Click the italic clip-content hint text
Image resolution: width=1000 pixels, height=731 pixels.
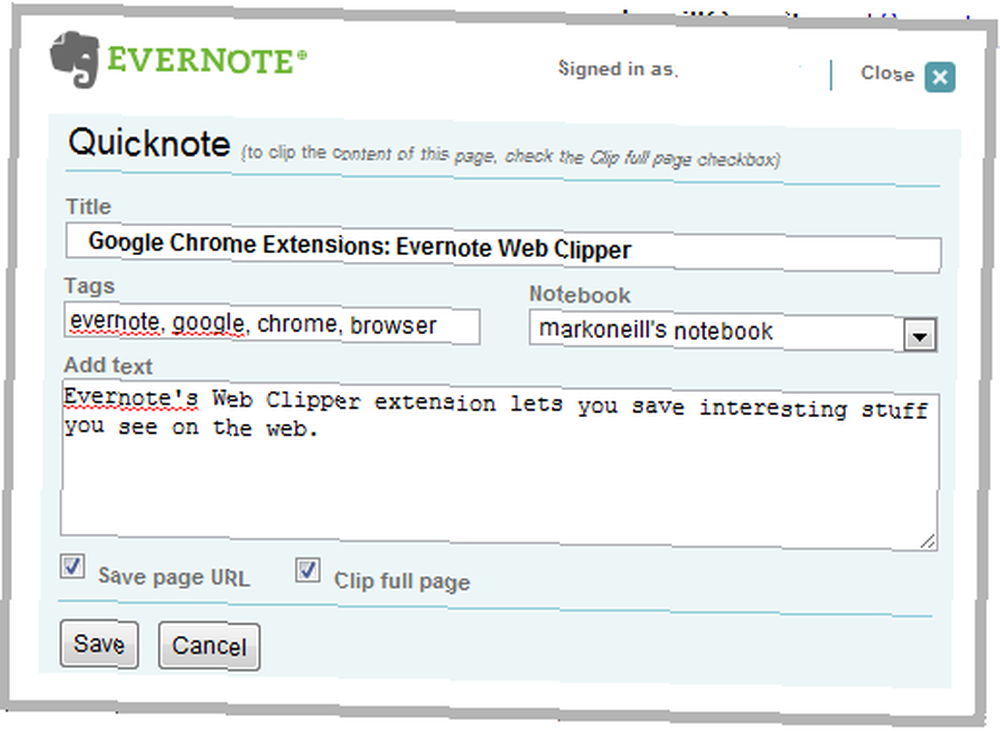510,156
